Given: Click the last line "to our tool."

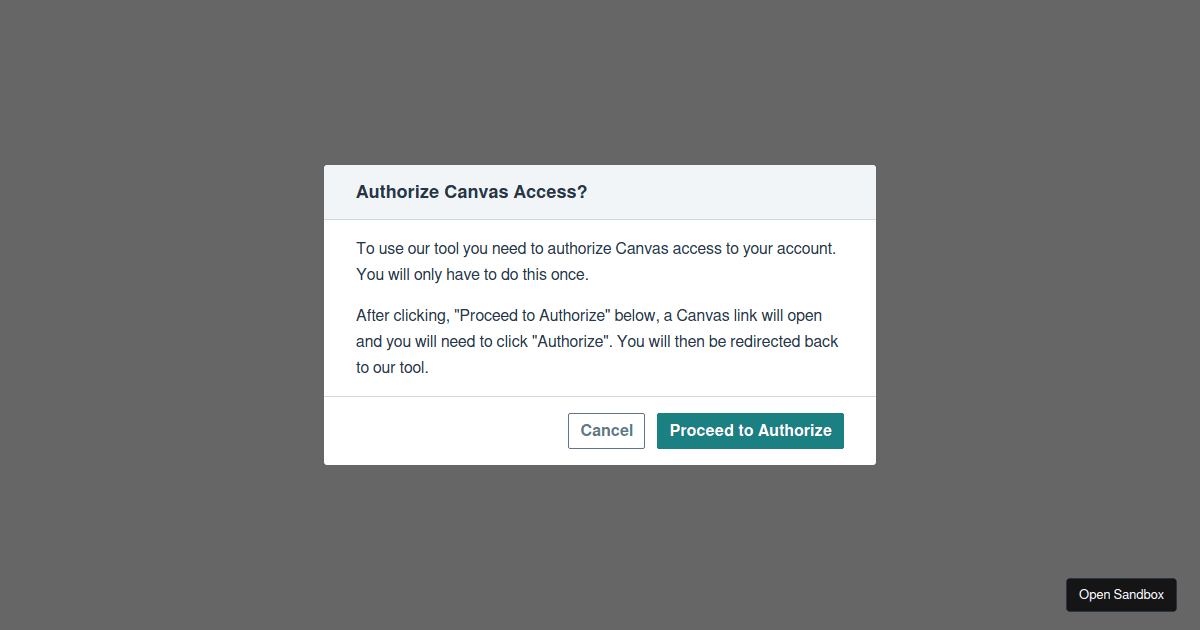Looking at the screenshot, I should (392, 367).
